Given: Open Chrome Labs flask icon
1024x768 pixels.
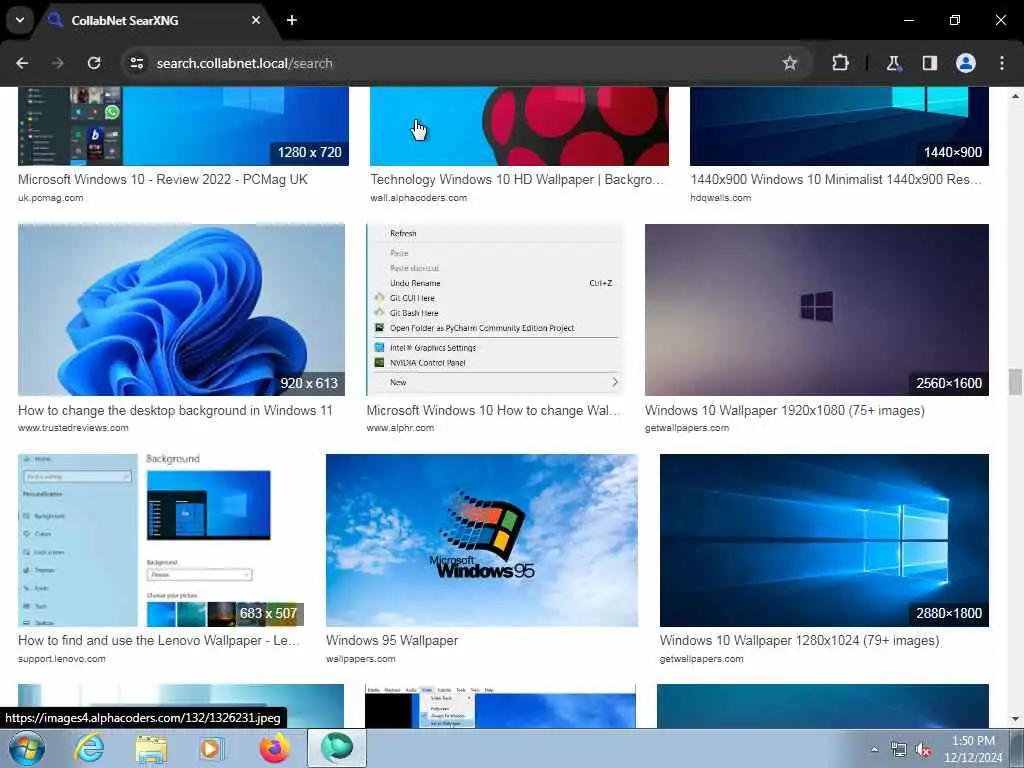Looking at the screenshot, I should [x=893, y=63].
